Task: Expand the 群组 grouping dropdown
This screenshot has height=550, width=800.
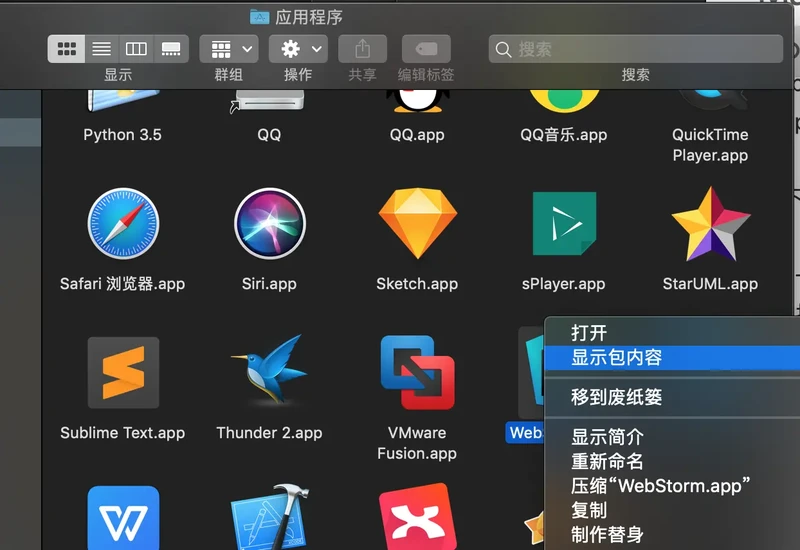Action: (229, 49)
